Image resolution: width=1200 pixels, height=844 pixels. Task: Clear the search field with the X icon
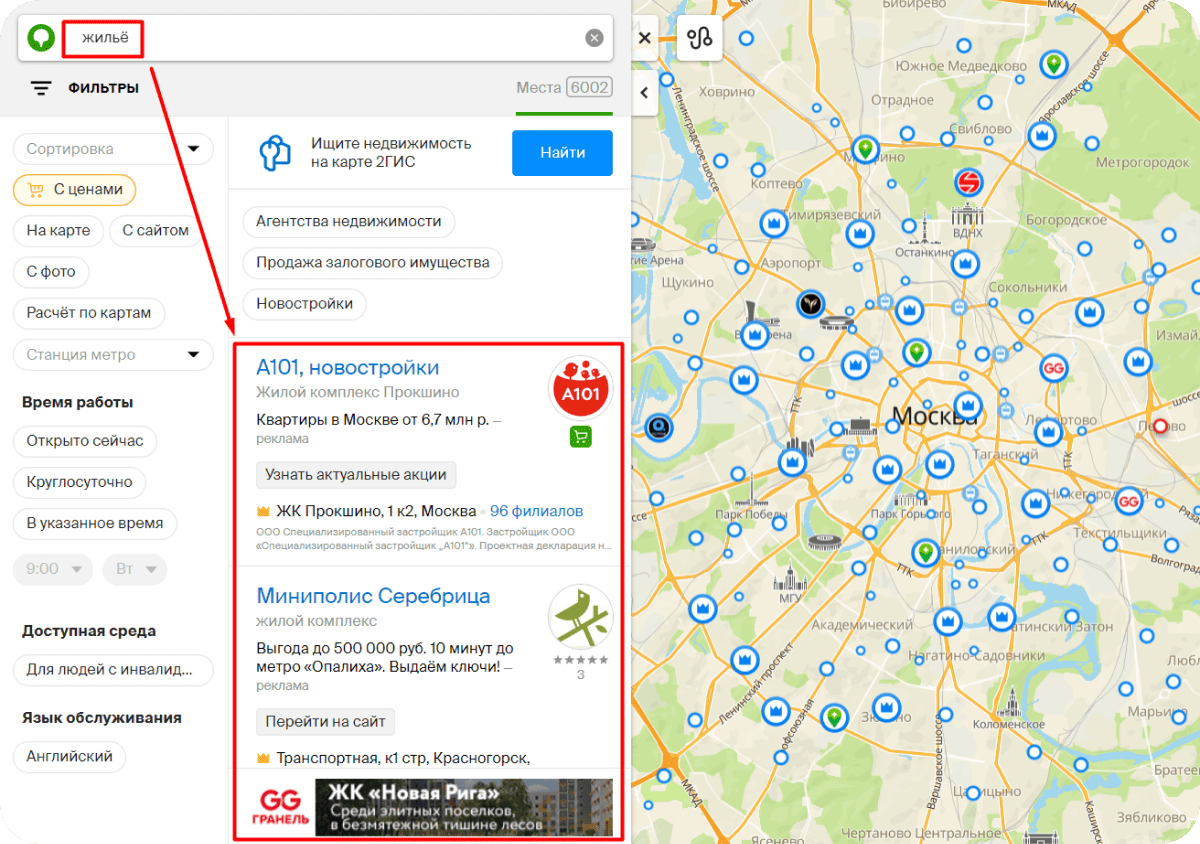594,38
